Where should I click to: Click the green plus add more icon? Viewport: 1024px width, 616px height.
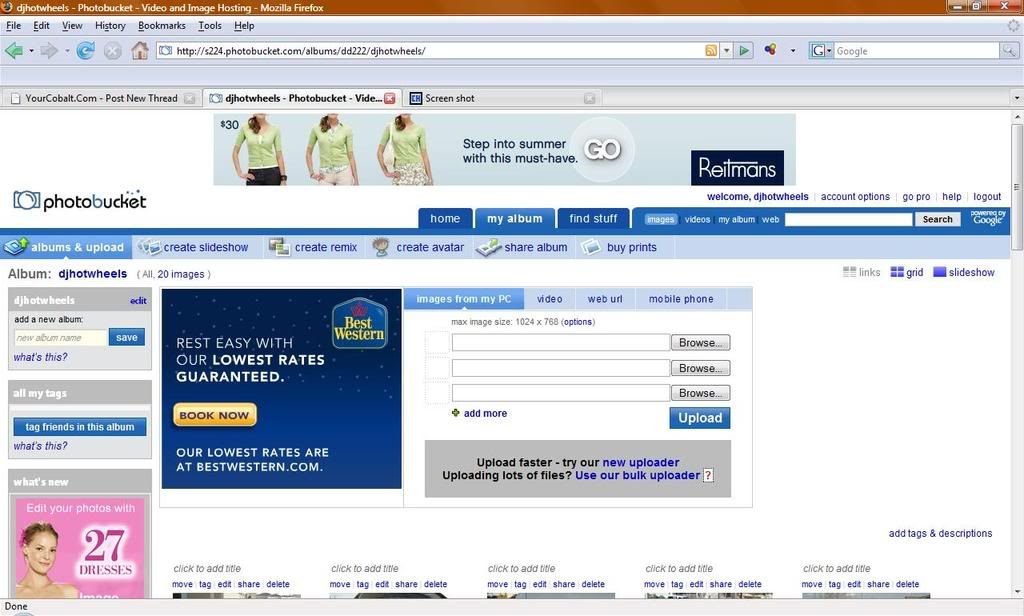click(456, 413)
